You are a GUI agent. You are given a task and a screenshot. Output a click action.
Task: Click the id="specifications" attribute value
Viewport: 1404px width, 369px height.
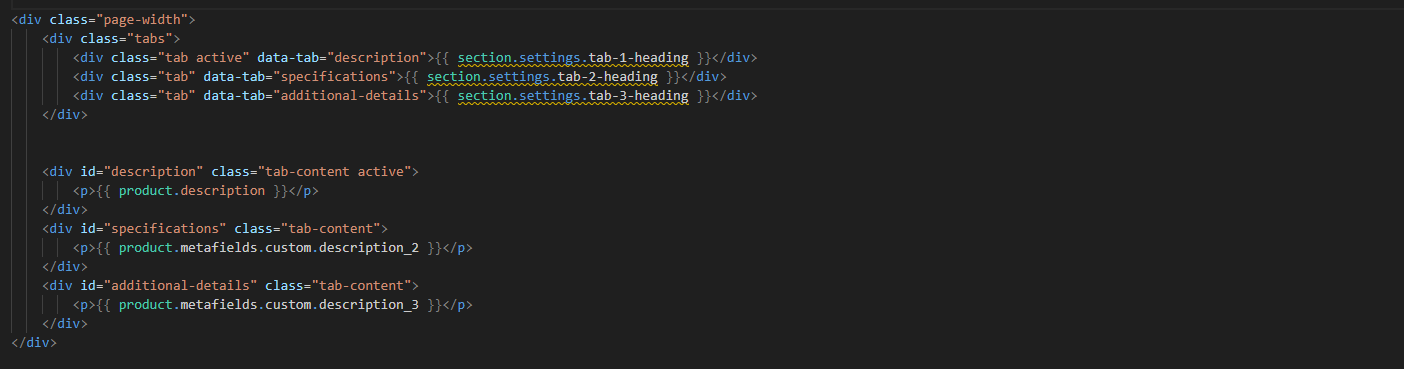[165, 229]
